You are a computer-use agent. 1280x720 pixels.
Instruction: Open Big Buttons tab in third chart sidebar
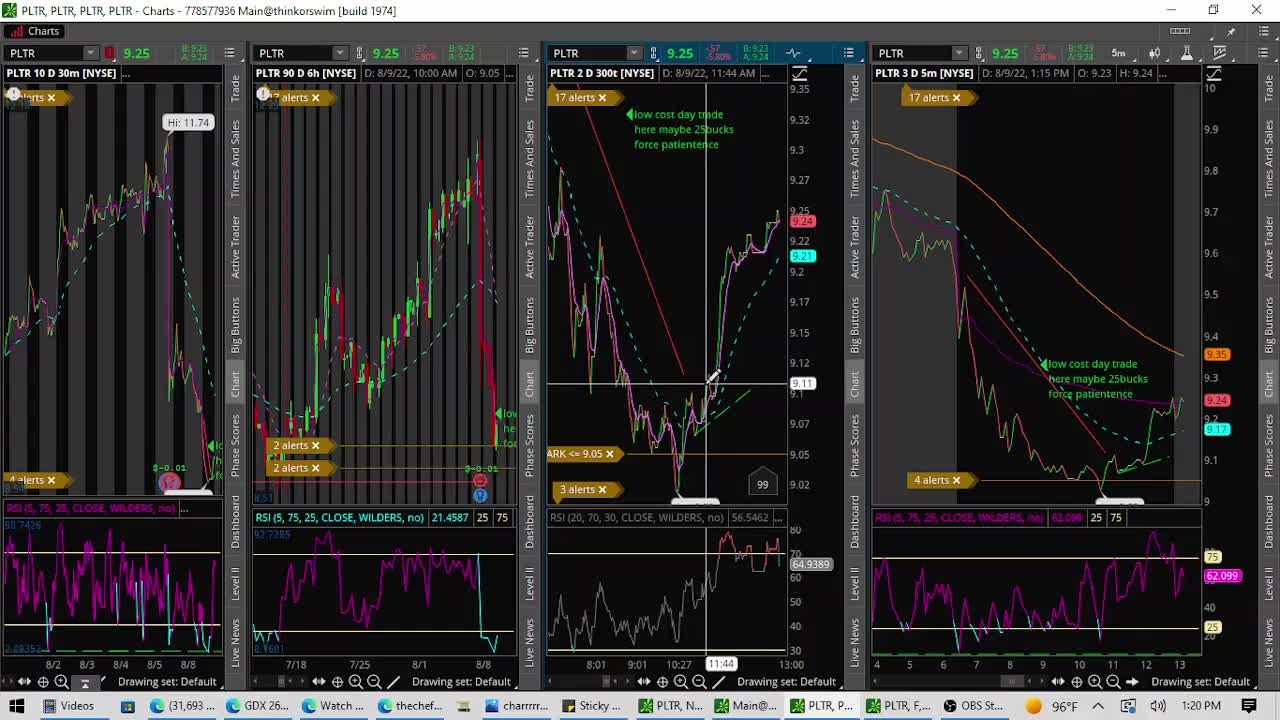pos(855,326)
